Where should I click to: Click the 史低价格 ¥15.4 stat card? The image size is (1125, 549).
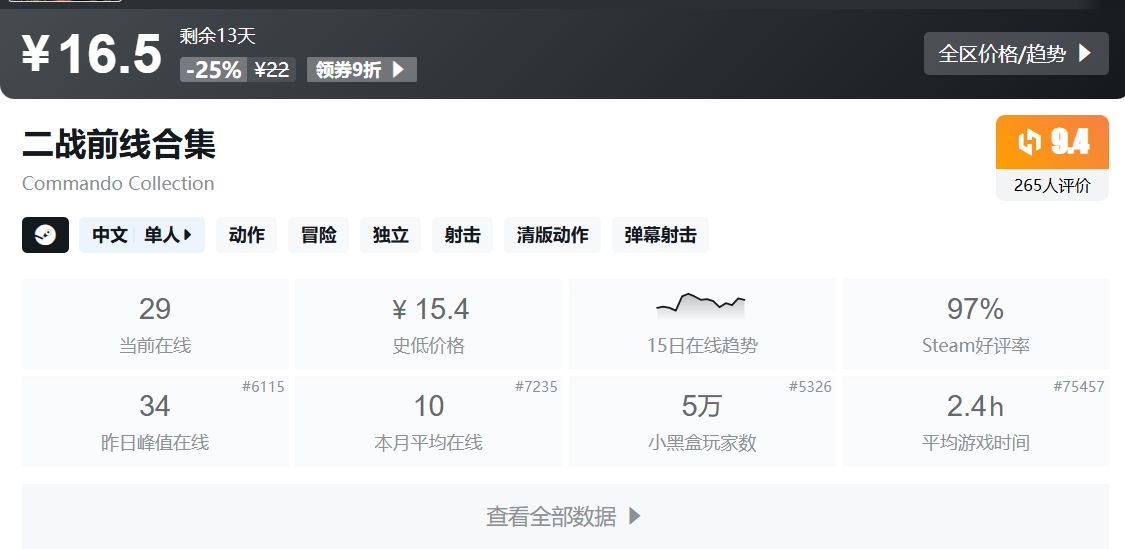tap(428, 324)
